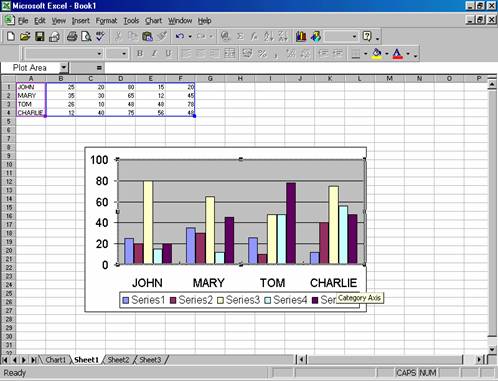Viewport: 498px width, 381px height.
Task: Switch to the Chart1 sheet tab
Action: point(55,360)
